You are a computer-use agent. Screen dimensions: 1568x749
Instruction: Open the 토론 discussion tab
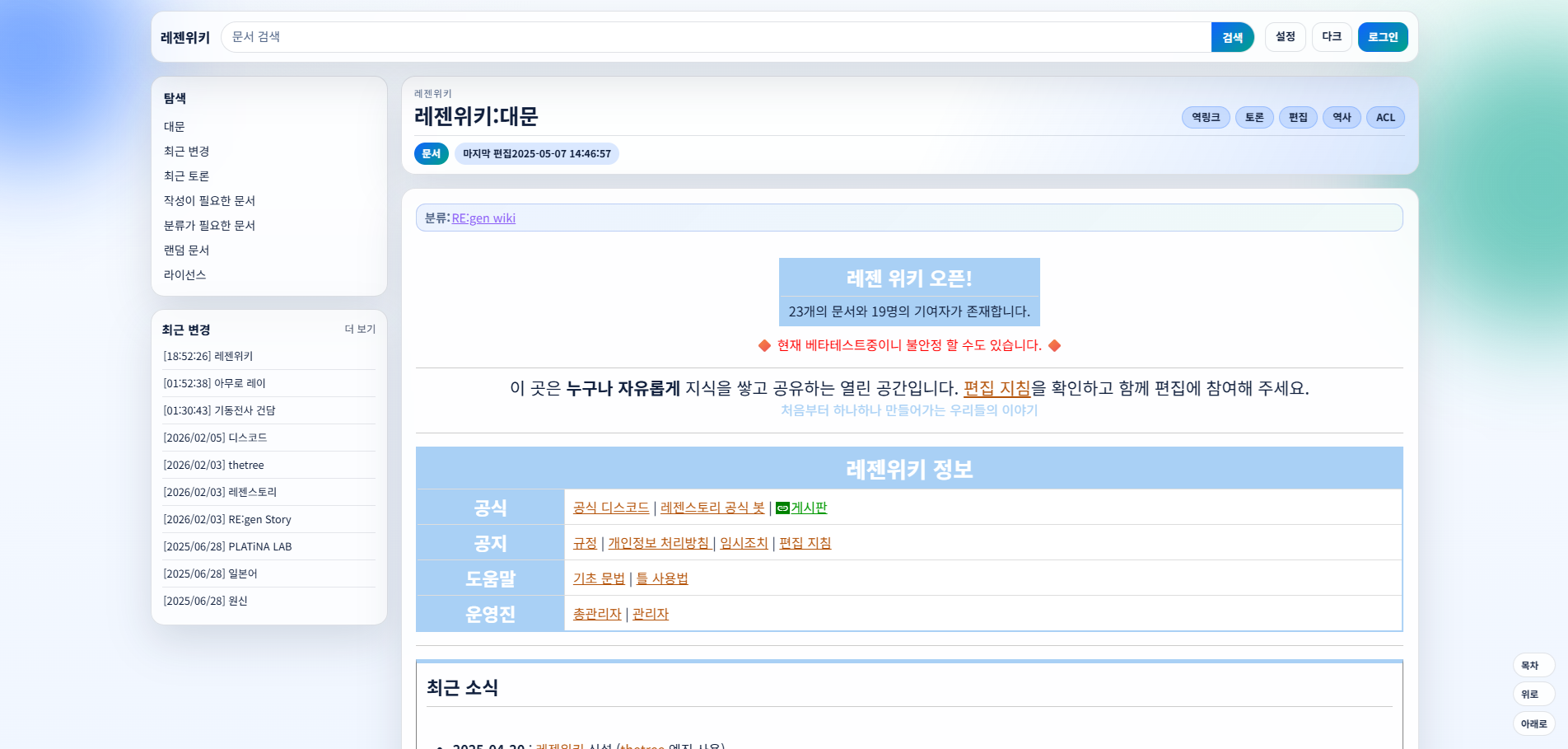coord(1254,118)
